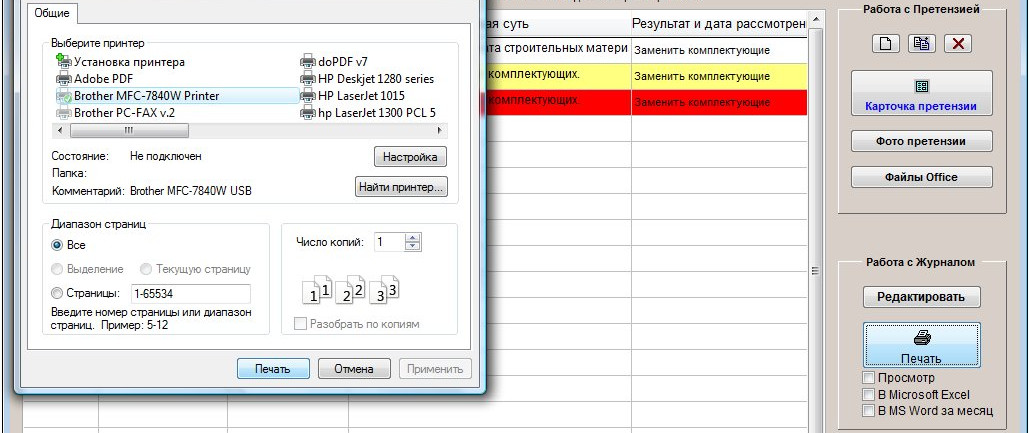1029x433 pixels.
Task: Select Adobe PDF printer icon
Action: click(x=64, y=79)
